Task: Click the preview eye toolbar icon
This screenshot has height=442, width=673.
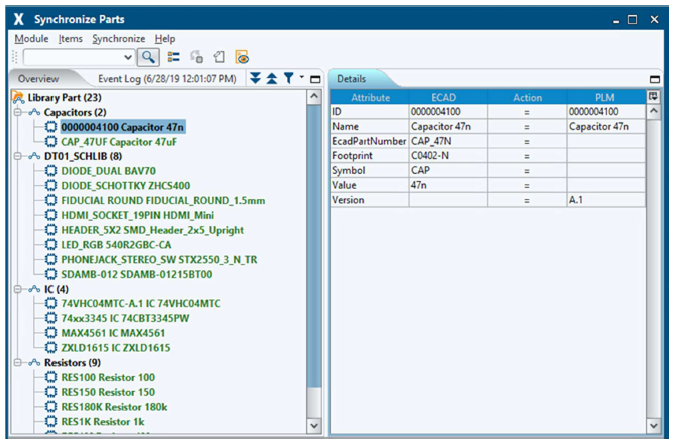Action: pyautogui.click(x=242, y=58)
